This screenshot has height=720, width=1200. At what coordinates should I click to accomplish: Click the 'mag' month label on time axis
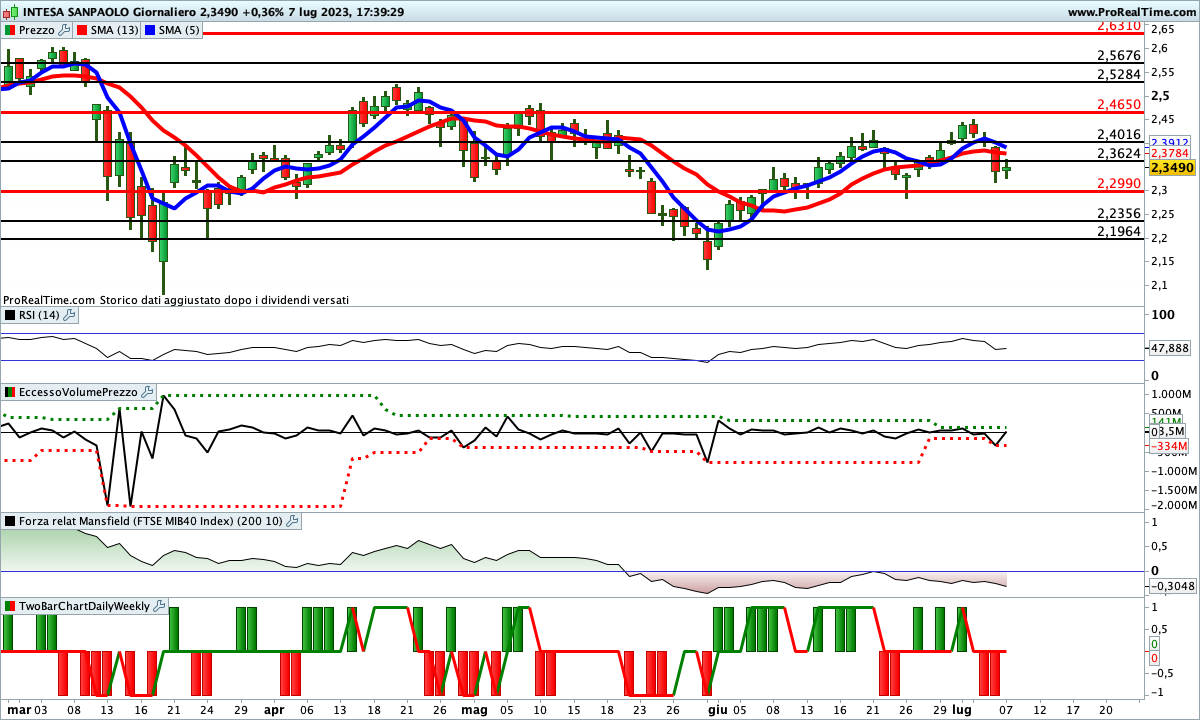click(475, 709)
